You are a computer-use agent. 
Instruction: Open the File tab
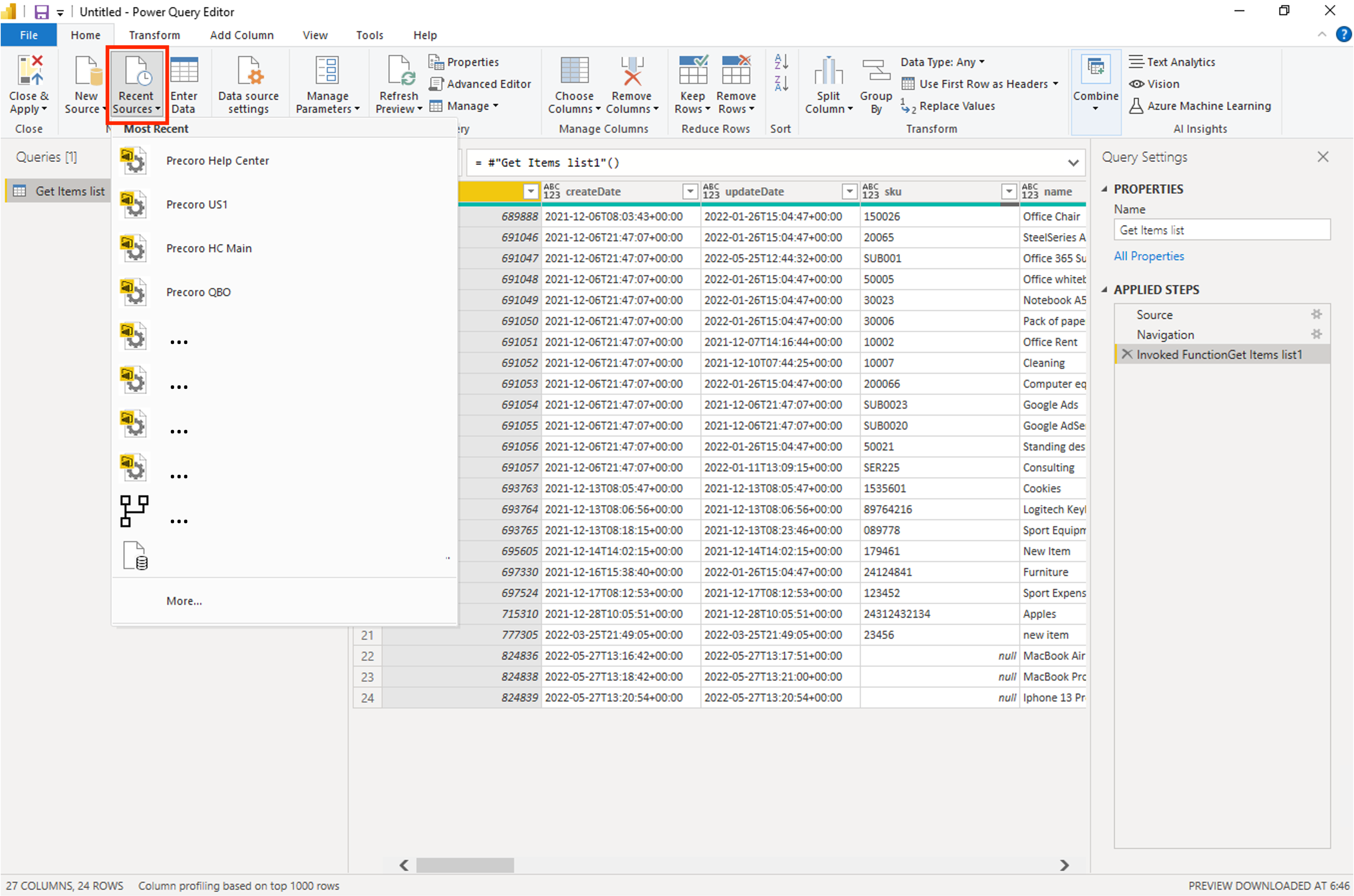(x=29, y=35)
